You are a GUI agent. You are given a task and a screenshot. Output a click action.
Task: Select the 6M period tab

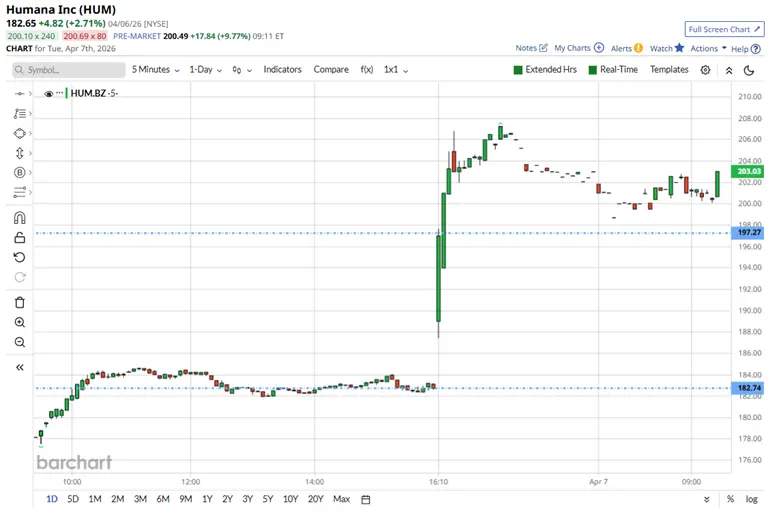[x=163, y=499]
